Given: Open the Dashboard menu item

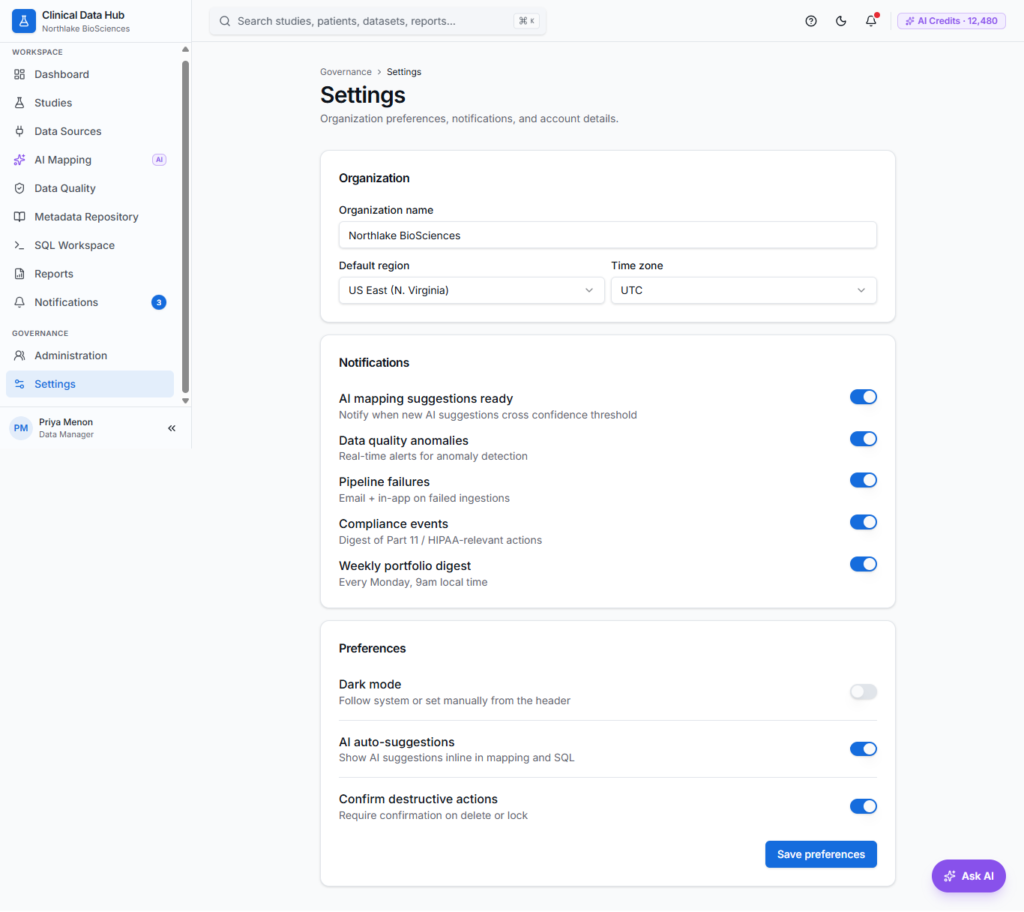Looking at the screenshot, I should point(90,74).
